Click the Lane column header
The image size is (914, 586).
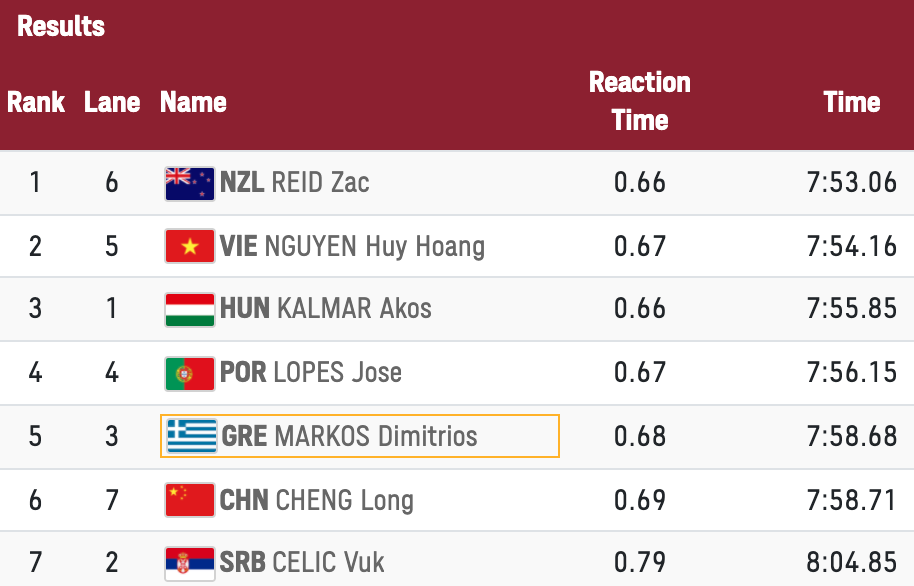tap(112, 102)
